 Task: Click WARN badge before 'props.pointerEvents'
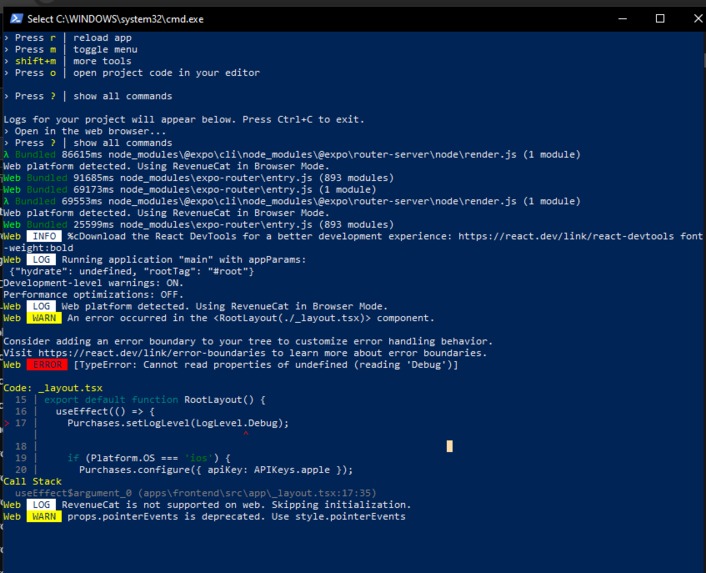[44, 517]
